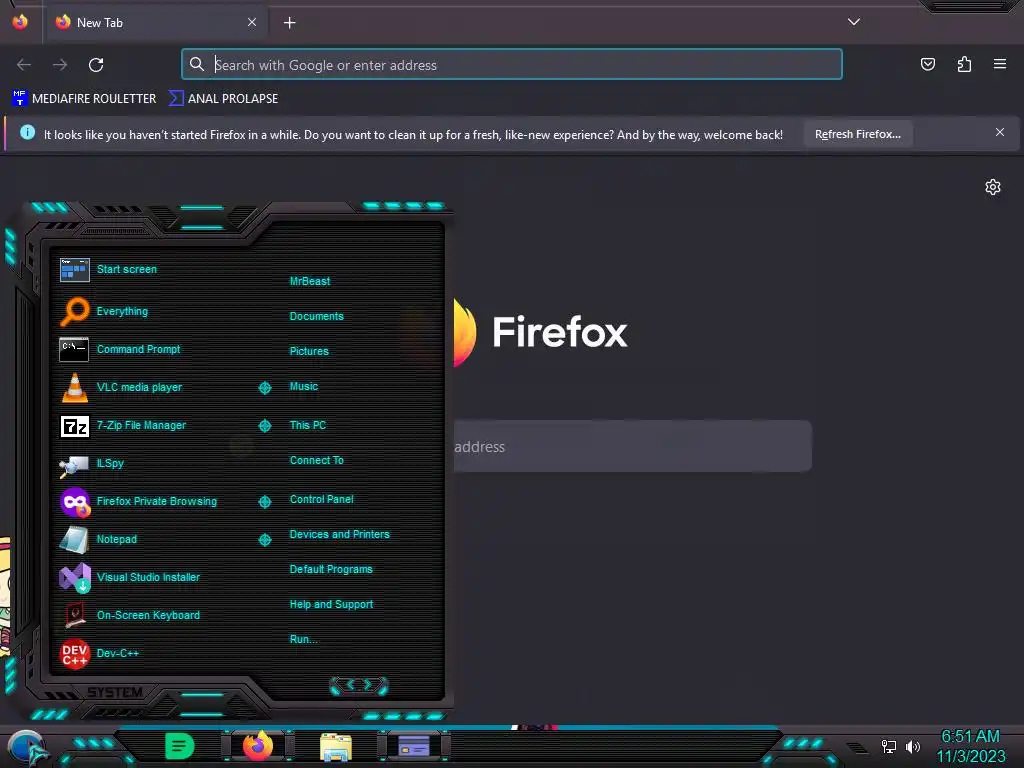Open MrBeast user folder
The height and width of the screenshot is (768, 1024).
(x=310, y=281)
